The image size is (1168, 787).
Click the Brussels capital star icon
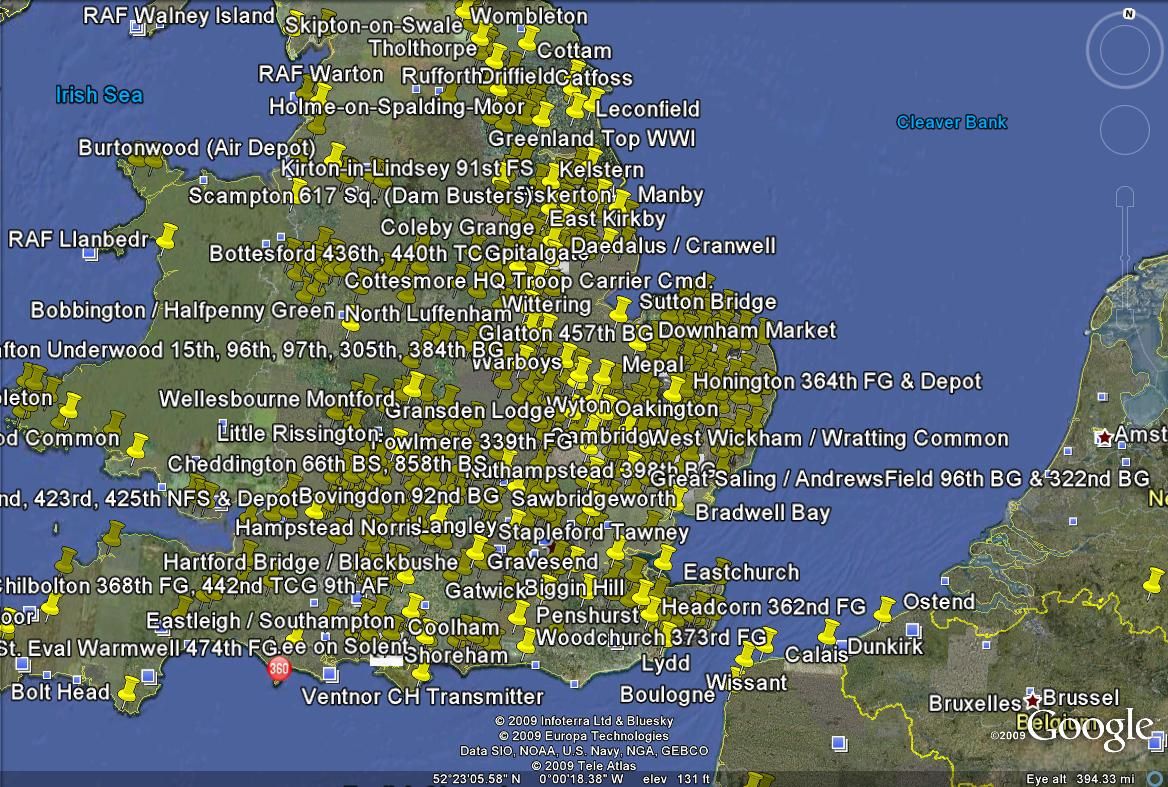coord(1032,700)
